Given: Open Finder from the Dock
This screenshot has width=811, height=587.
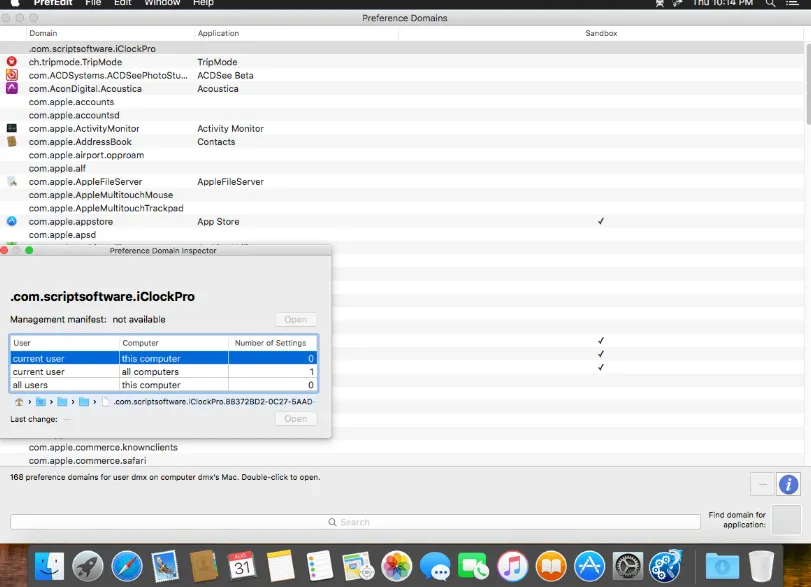Looking at the screenshot, I should (x=49, y=566).
